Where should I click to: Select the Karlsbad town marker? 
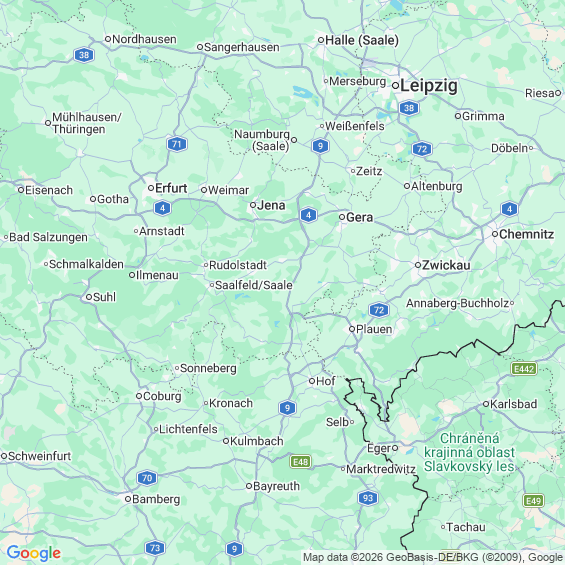(x=486, y=404)
